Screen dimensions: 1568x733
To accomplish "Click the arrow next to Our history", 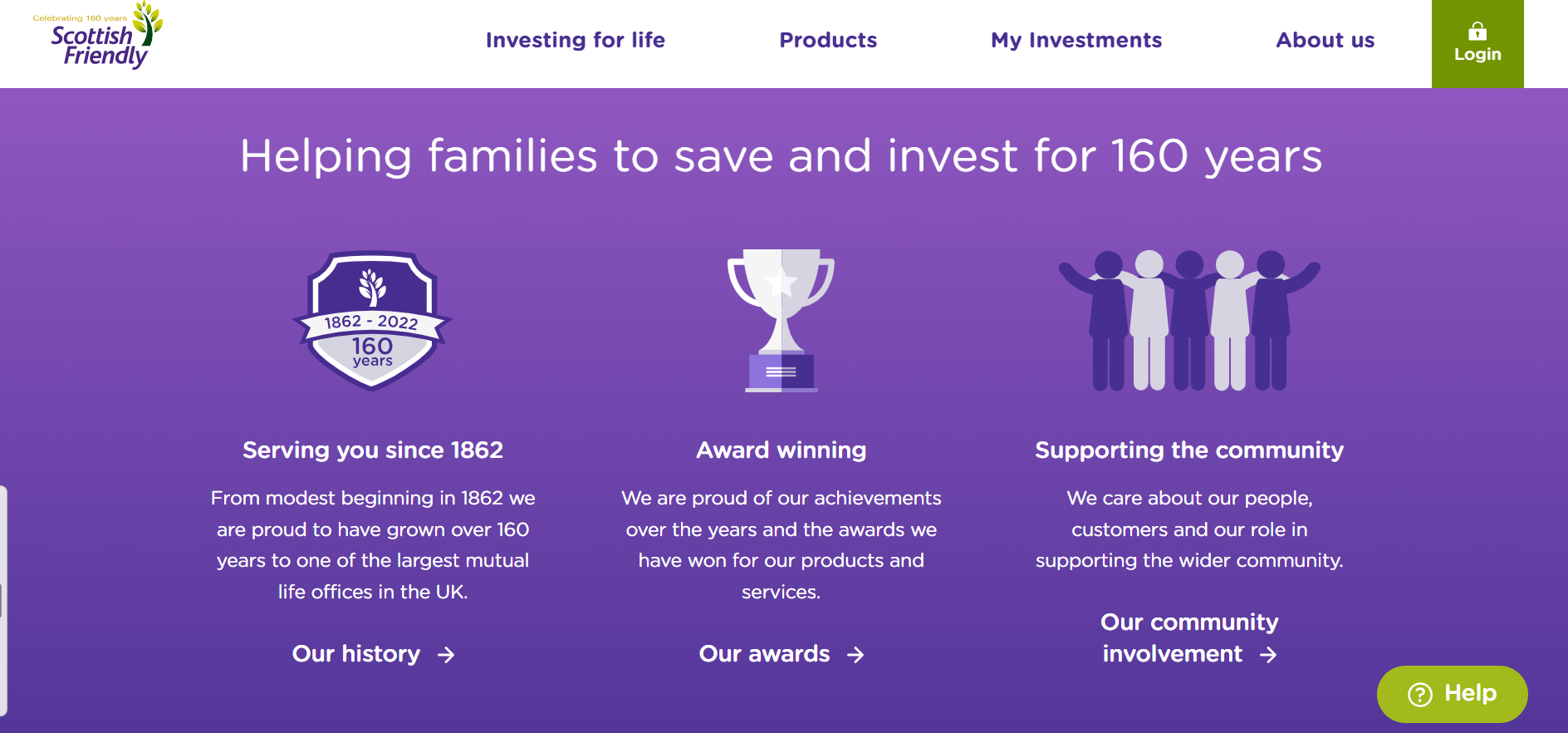I will click(x=446, y=655).
